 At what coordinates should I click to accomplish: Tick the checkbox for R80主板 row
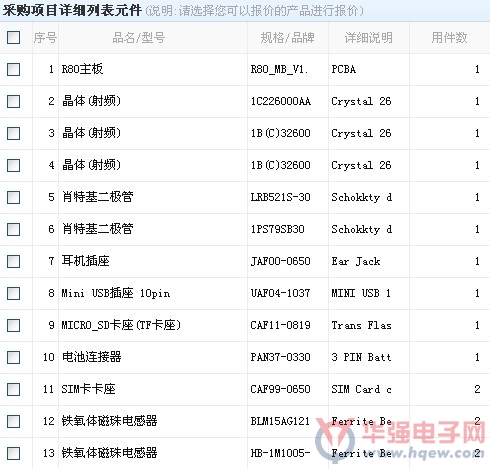13,69
